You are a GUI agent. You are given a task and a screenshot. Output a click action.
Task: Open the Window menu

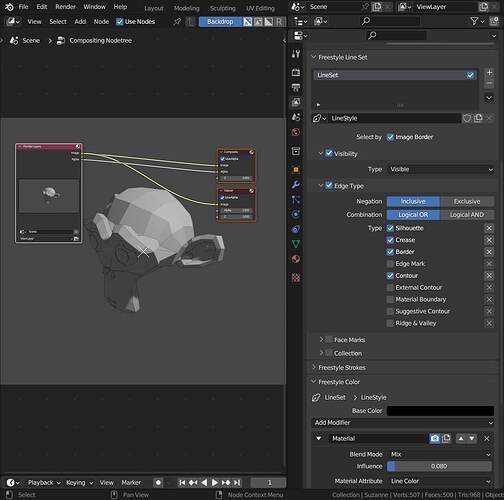click(x=94, y=7)
